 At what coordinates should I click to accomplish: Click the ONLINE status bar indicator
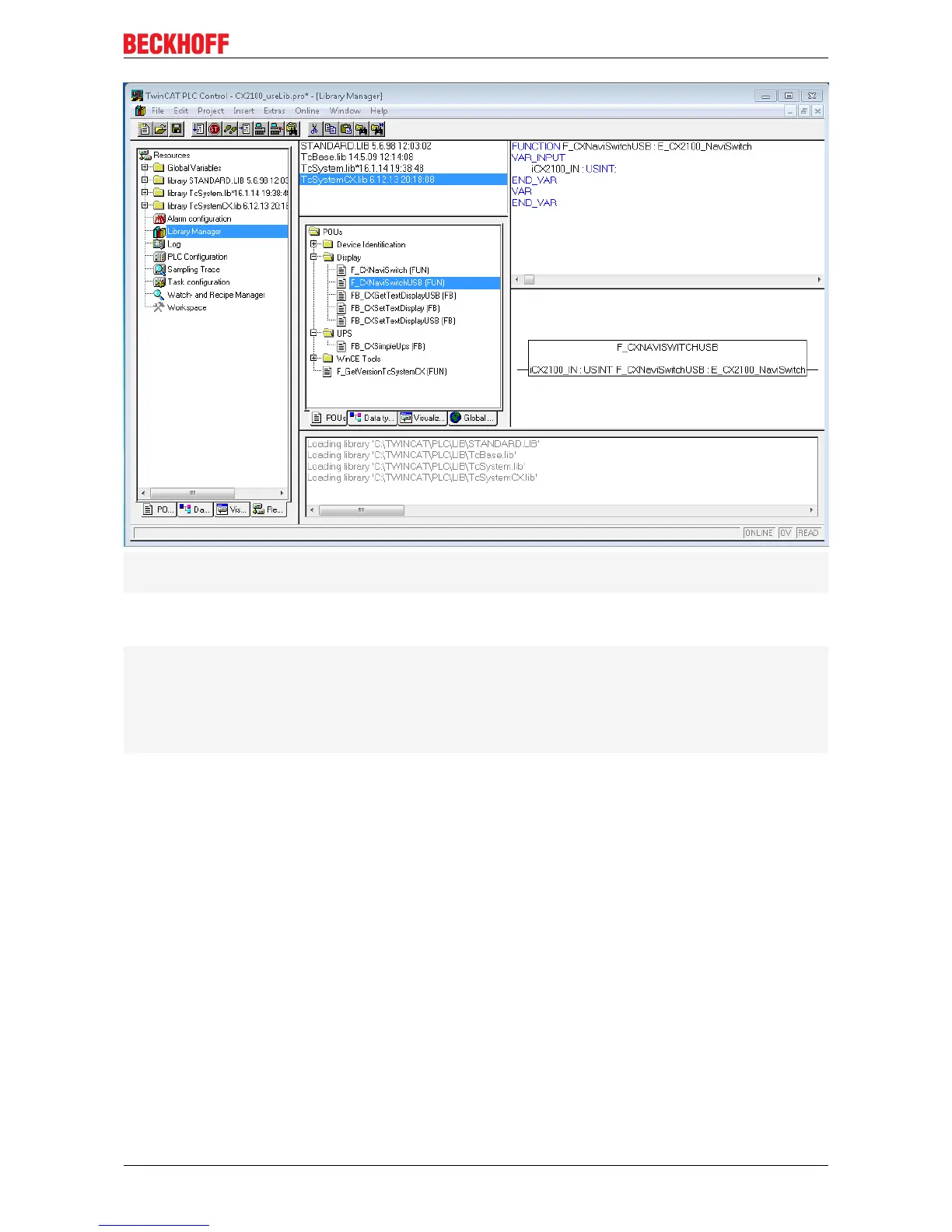click(x=759, y=533)
